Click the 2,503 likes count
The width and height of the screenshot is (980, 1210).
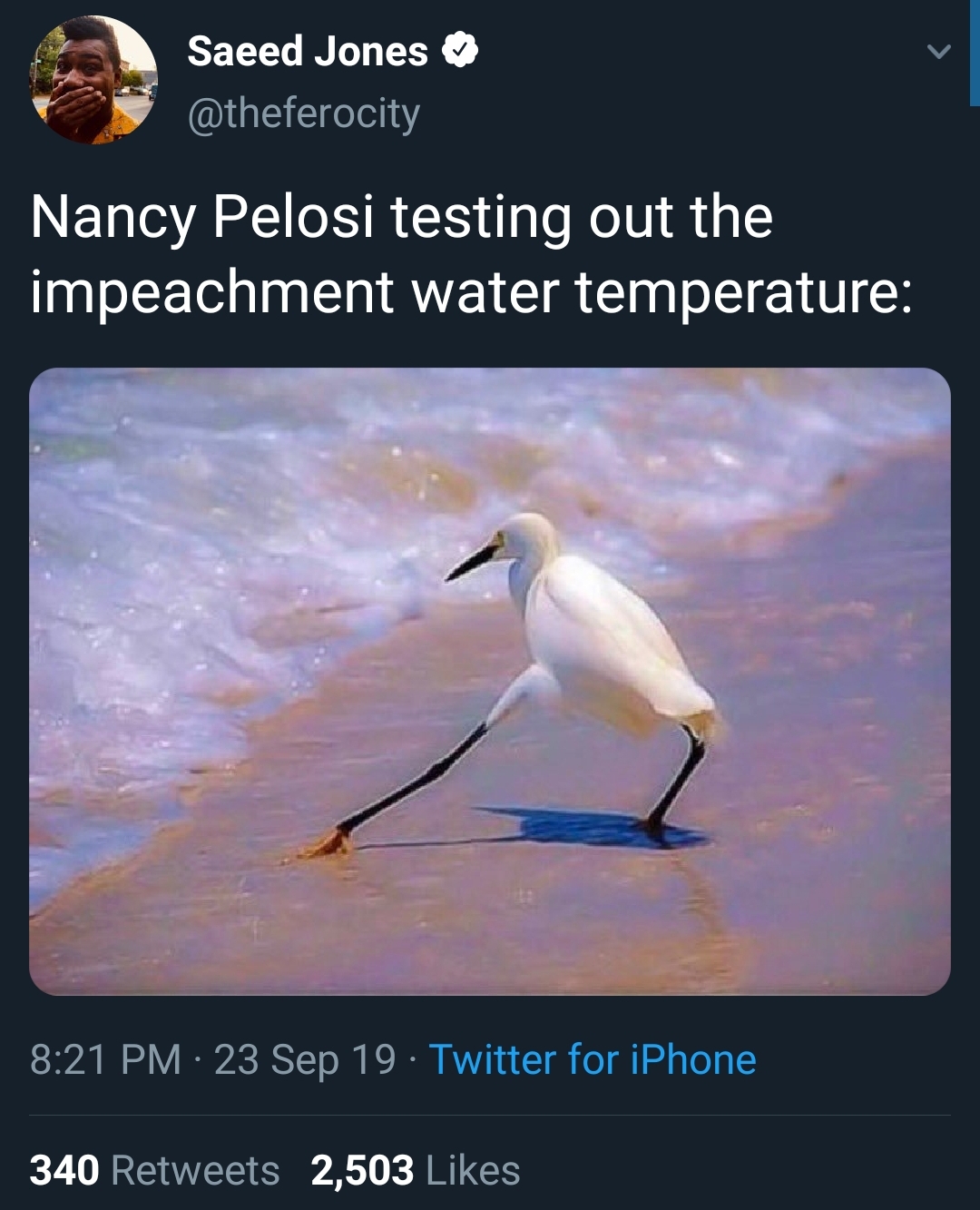point(362,1170)
